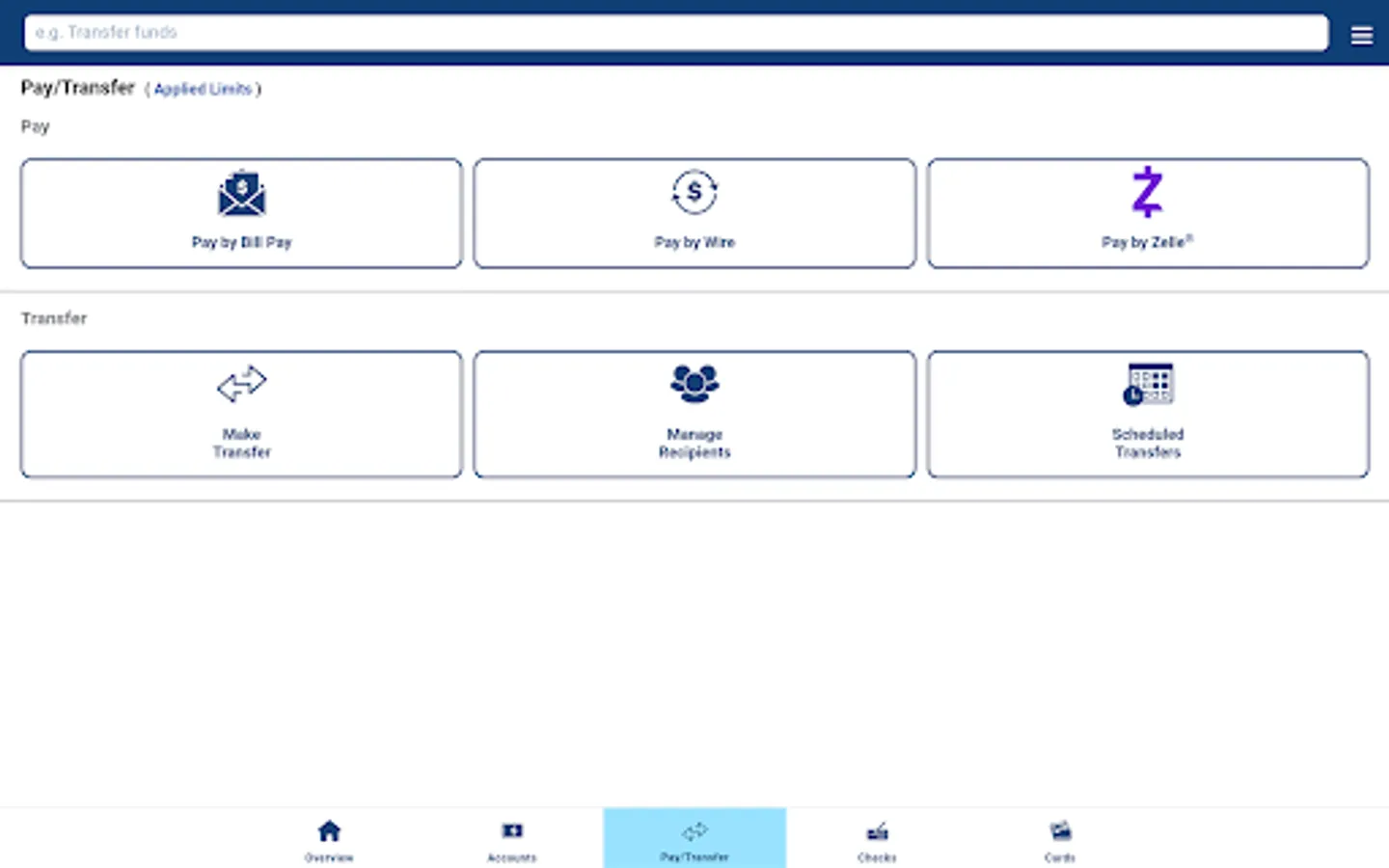The image size is (1389, 868).
Task: Tap the Pay by Bill Pay label
Action: click(241, 242)
